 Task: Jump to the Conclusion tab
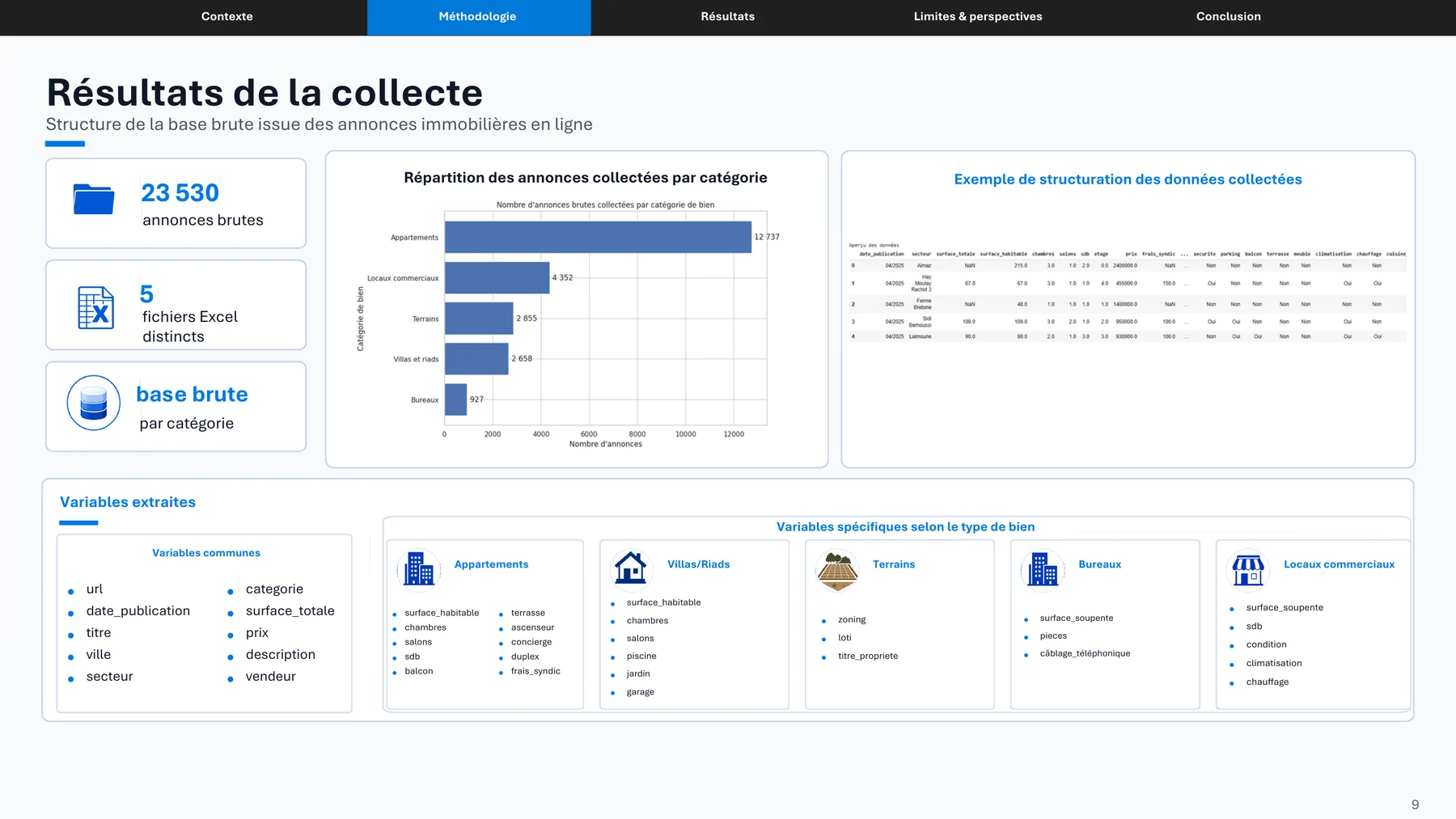(x=1228, y=16)
